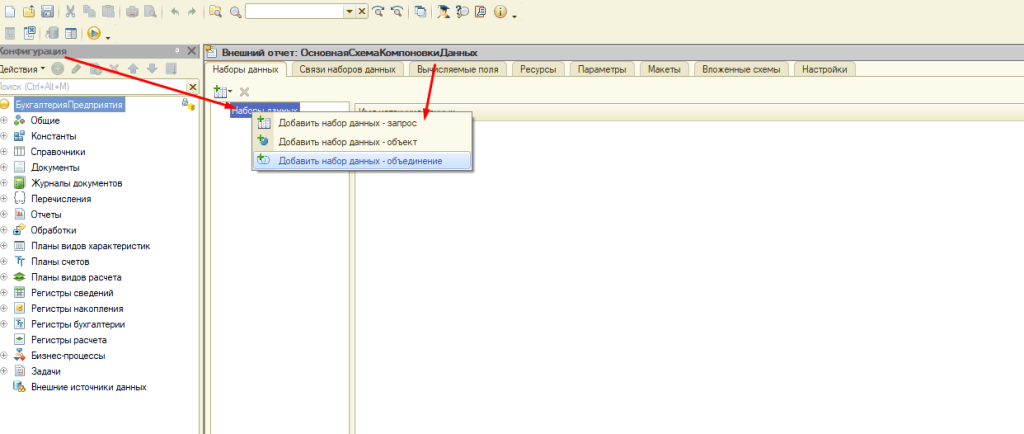
Task: Select БухгалтерияПредприятия root tree item
Action: [x=68, y=104]
